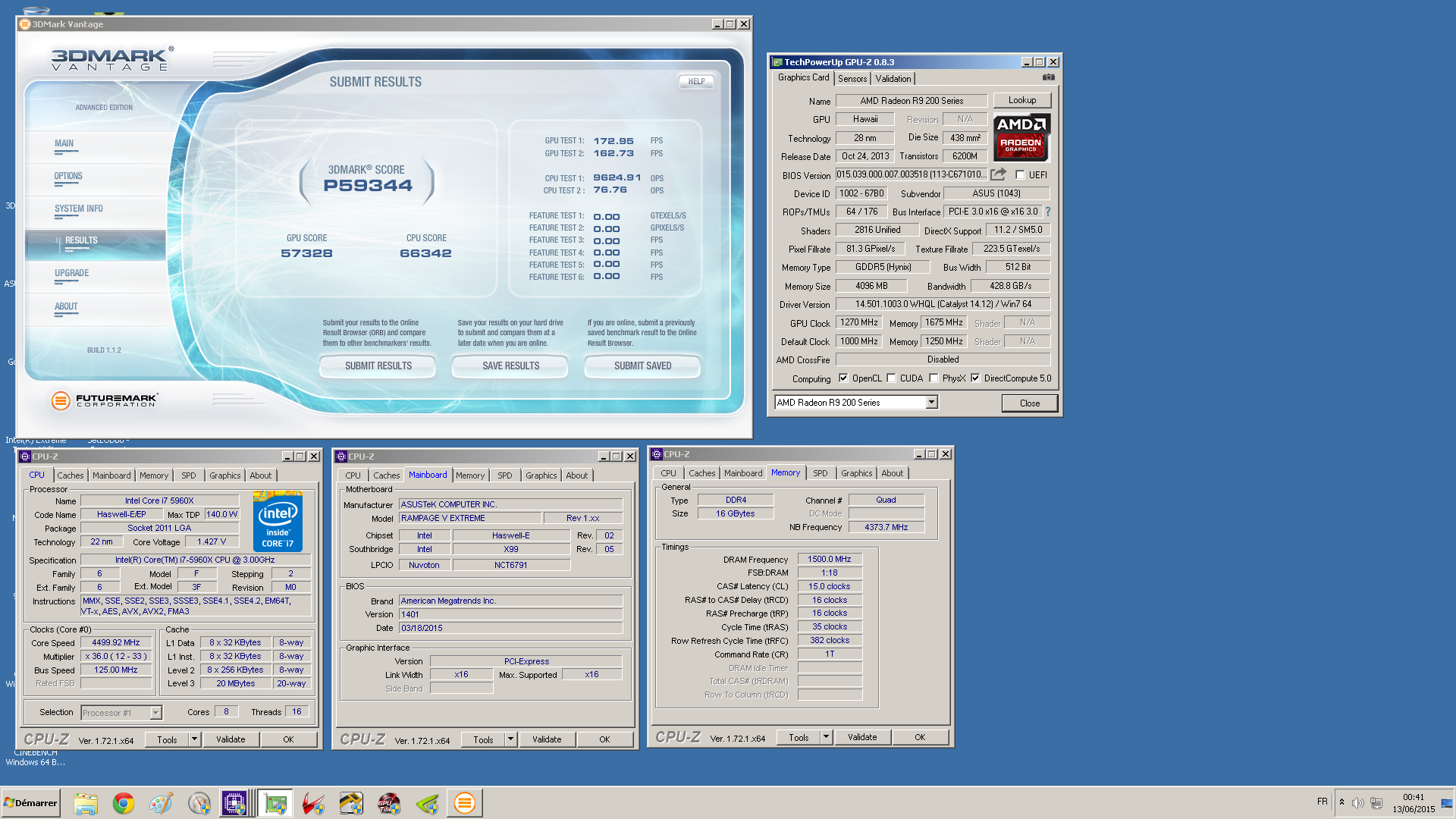Click the DRAM Frequency 1500.0 MHz value
Image resolution: width=1456 pixels, height=819 pixels.
[830, 559]
